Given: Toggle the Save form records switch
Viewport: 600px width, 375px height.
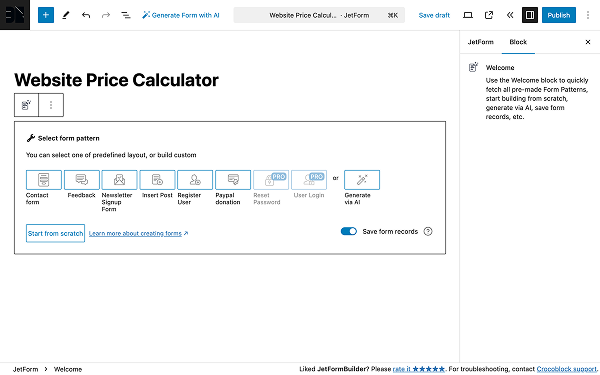Looking at the screenshot, I should (x=349, y=232).
